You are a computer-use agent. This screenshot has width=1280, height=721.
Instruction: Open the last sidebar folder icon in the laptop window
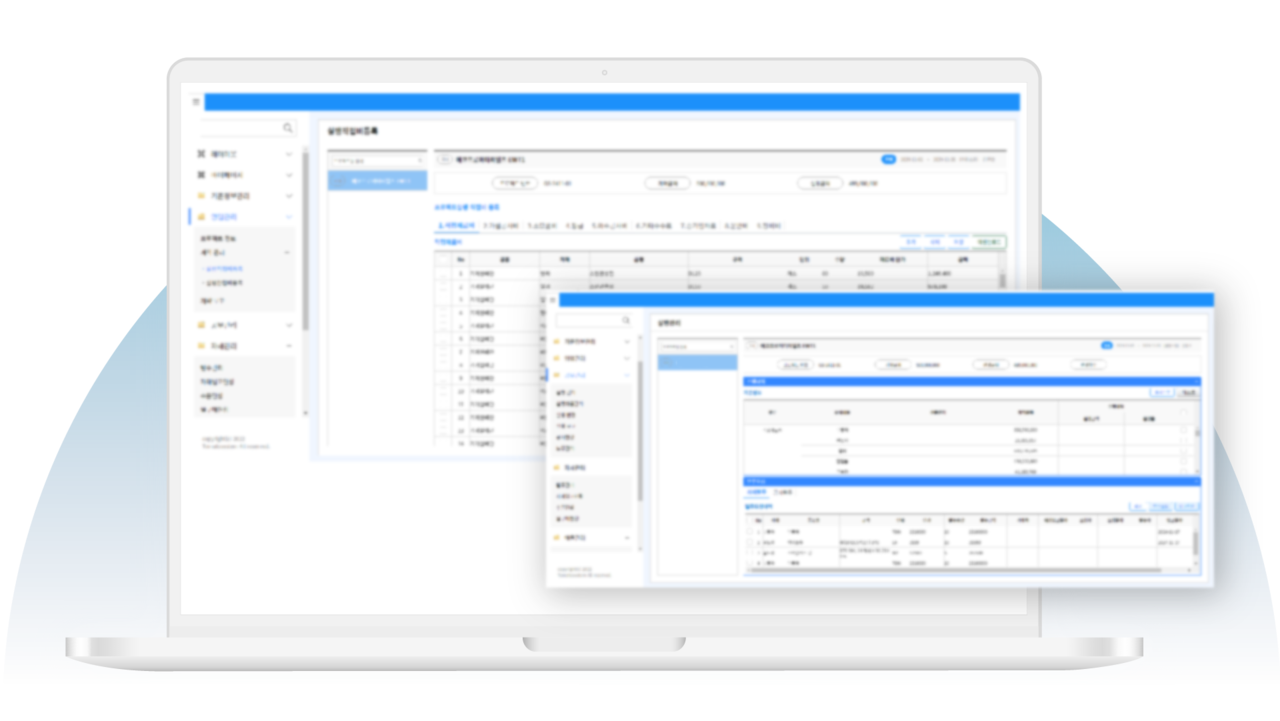click(201, 346)
